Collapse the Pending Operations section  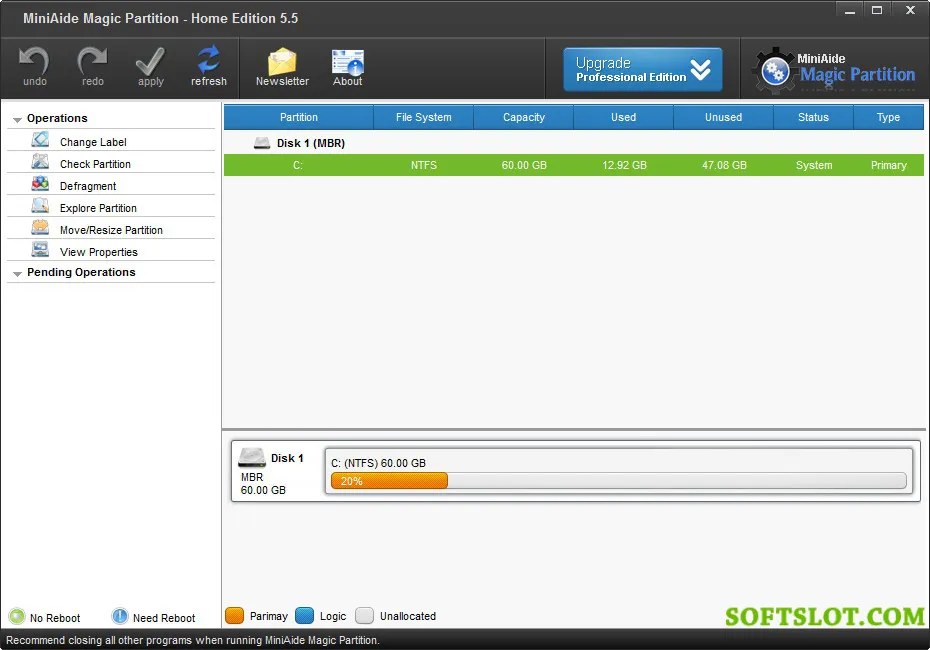(x=17, y=273)
